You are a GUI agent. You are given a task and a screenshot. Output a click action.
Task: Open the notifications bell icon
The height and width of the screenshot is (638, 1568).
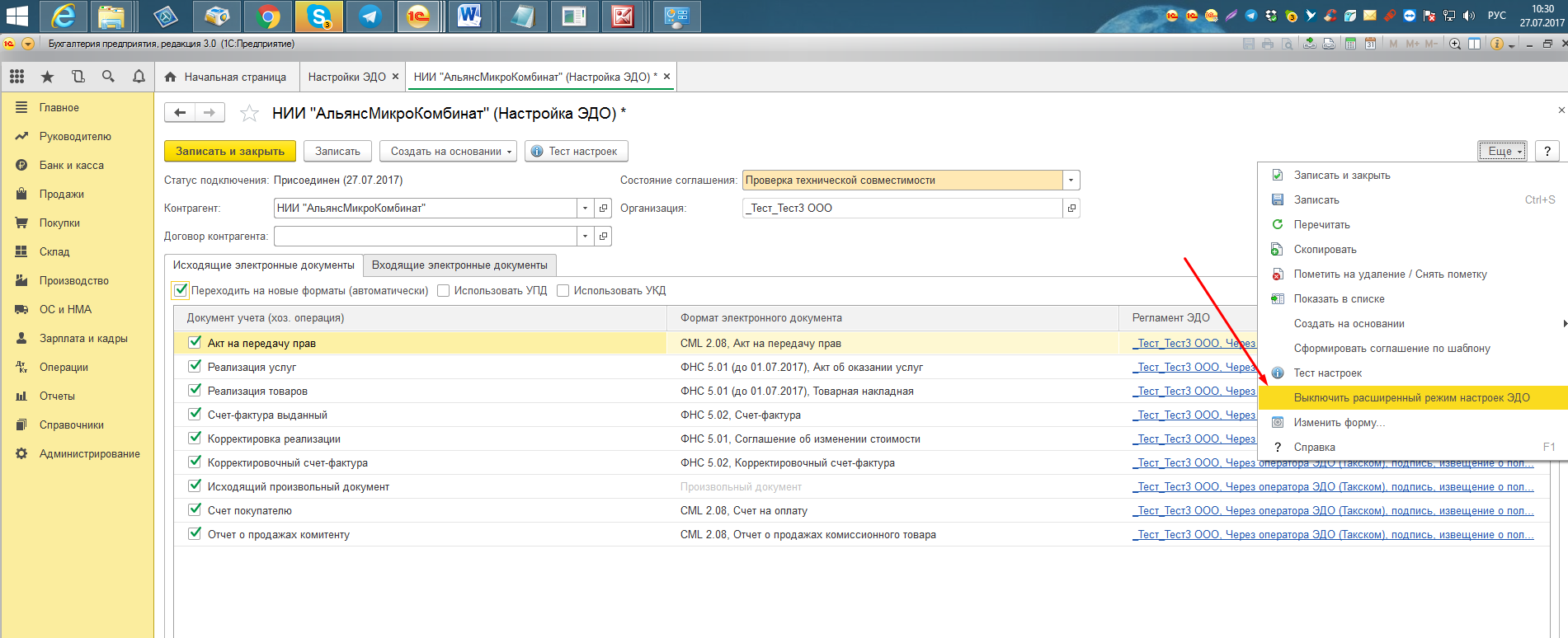click(139, 77)
